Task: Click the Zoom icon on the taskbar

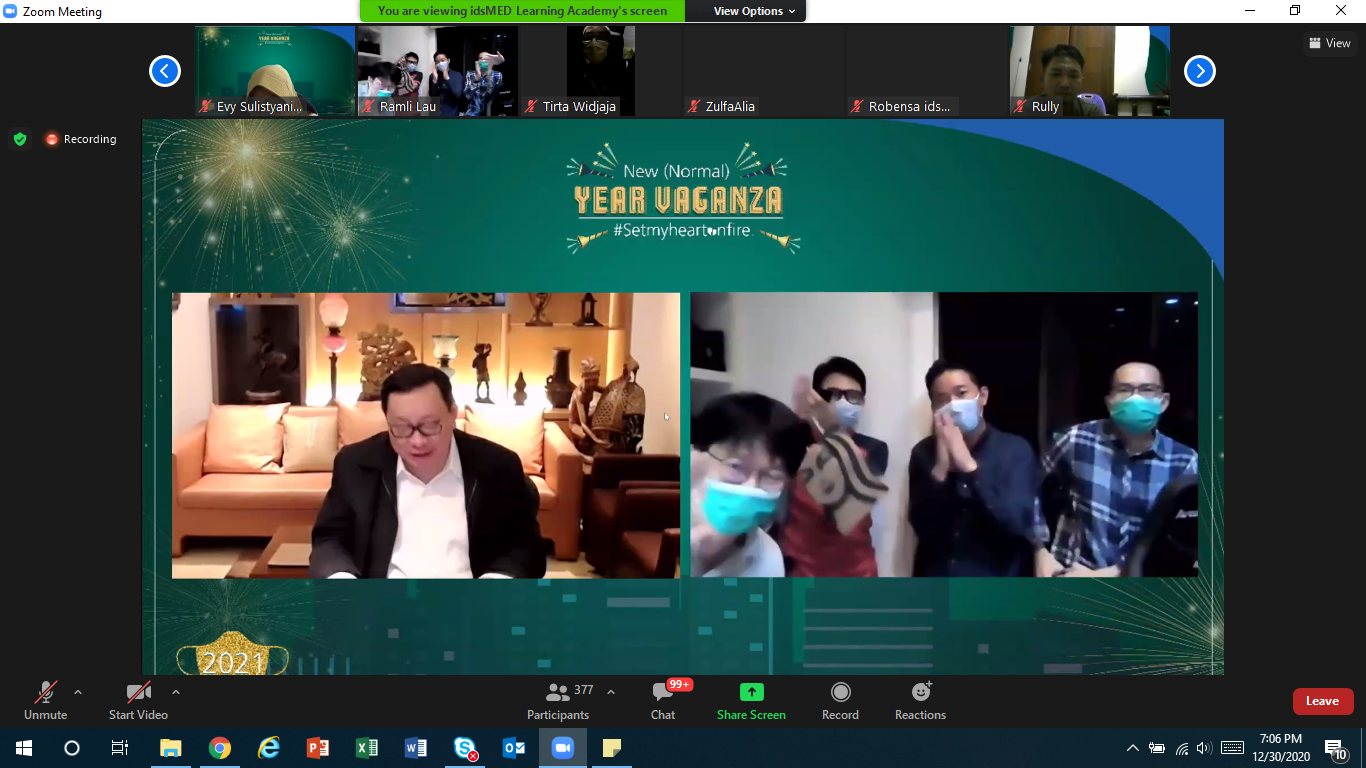Action: coord(563,747)
